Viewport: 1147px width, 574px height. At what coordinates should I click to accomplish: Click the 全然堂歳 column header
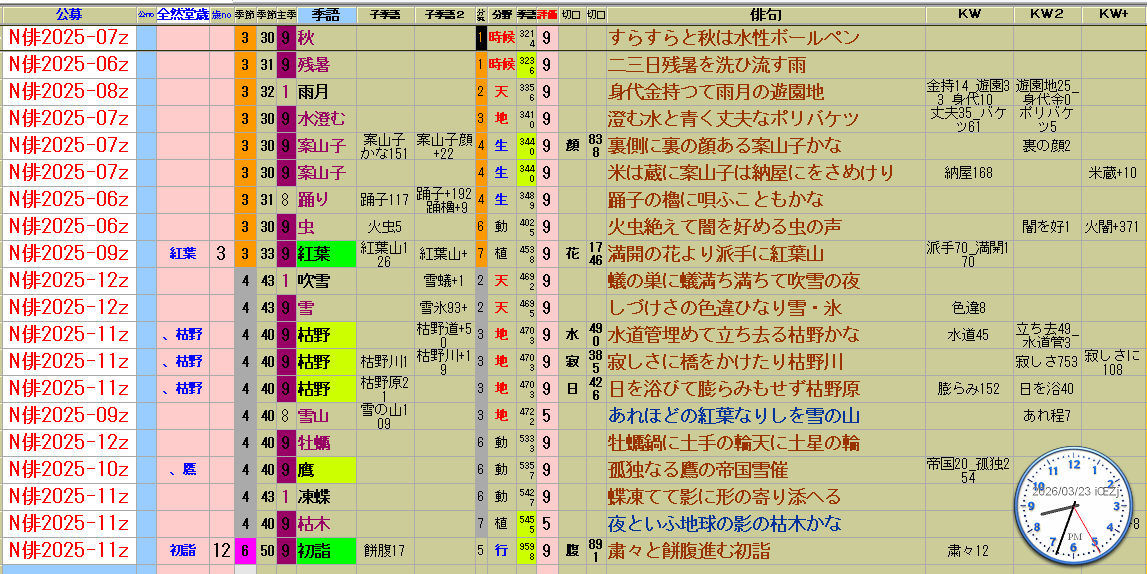tap(183, 15)
